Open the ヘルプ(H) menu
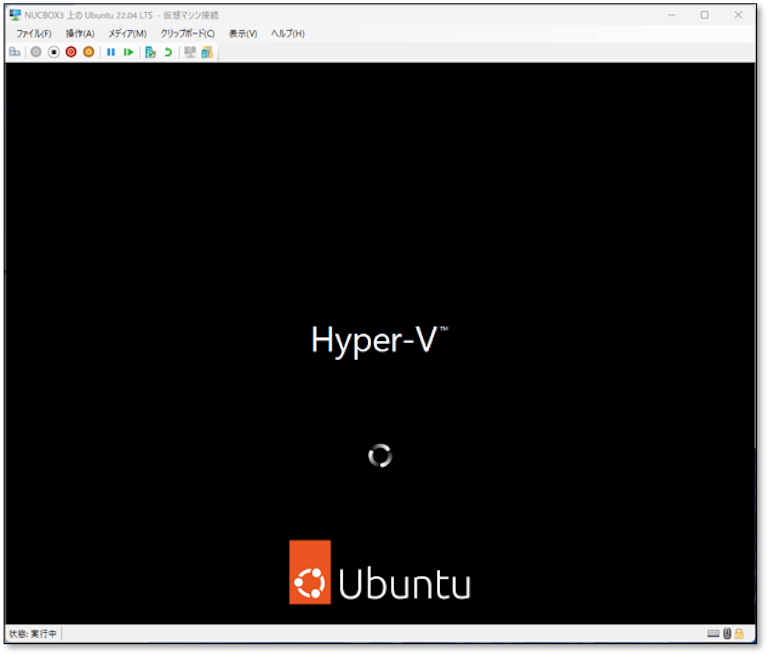Image resolution: width=768 pixels, height=655 pixels. [x=288, y=33]
